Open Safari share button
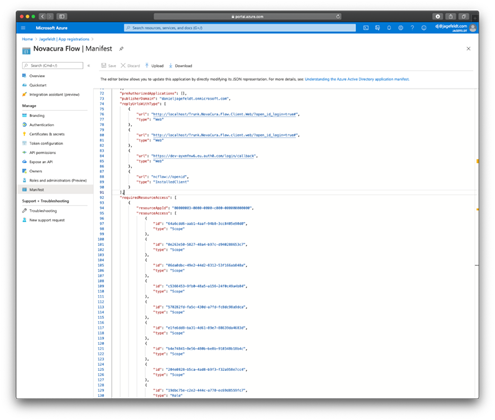This screenshot has width=495, height=420. click(450, 16)
